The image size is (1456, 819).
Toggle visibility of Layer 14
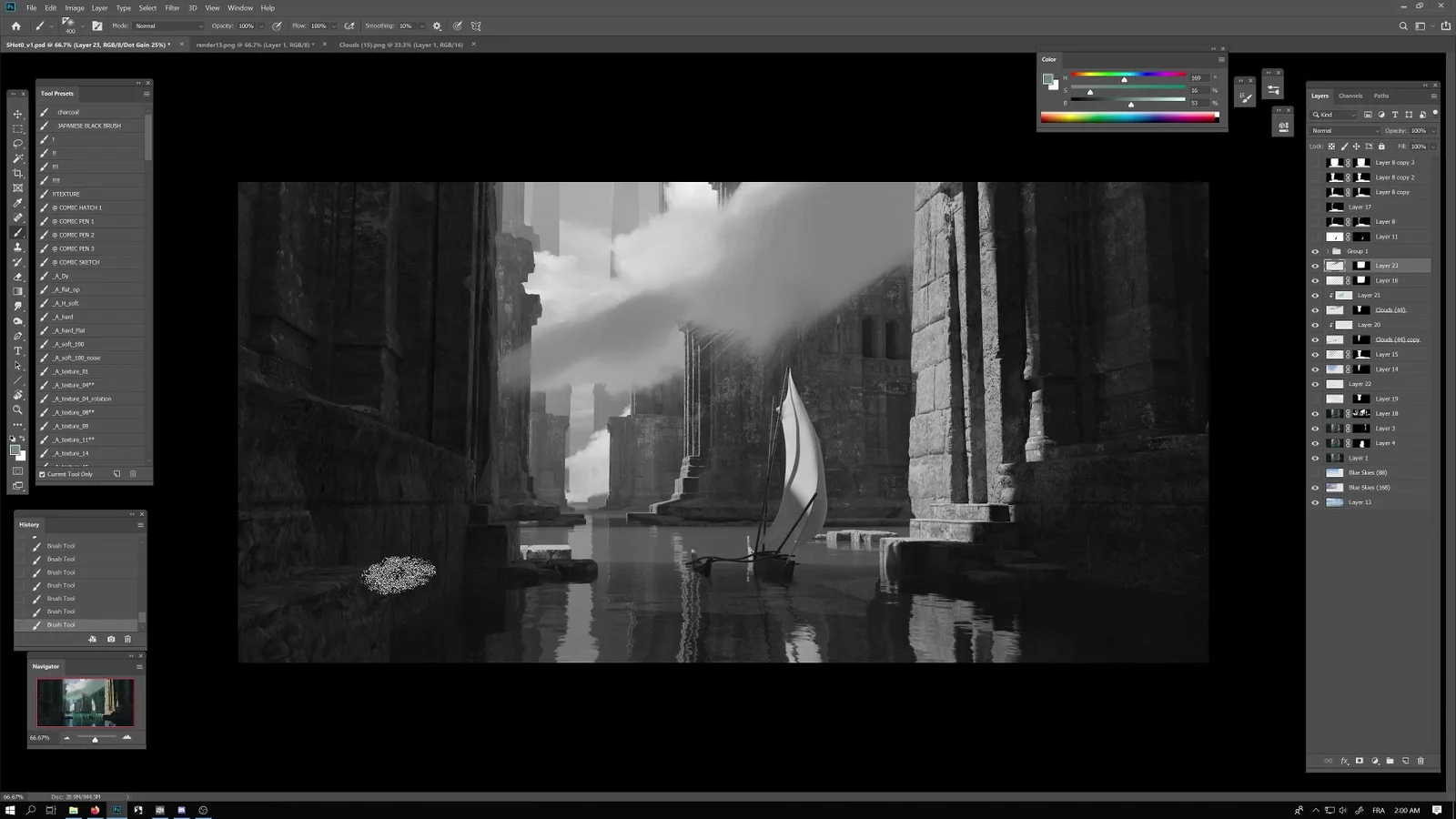click(1316, 369)
